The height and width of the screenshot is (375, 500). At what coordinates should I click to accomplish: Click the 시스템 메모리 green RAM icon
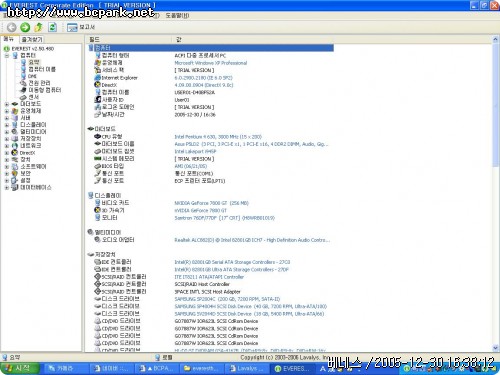[97, 159]
